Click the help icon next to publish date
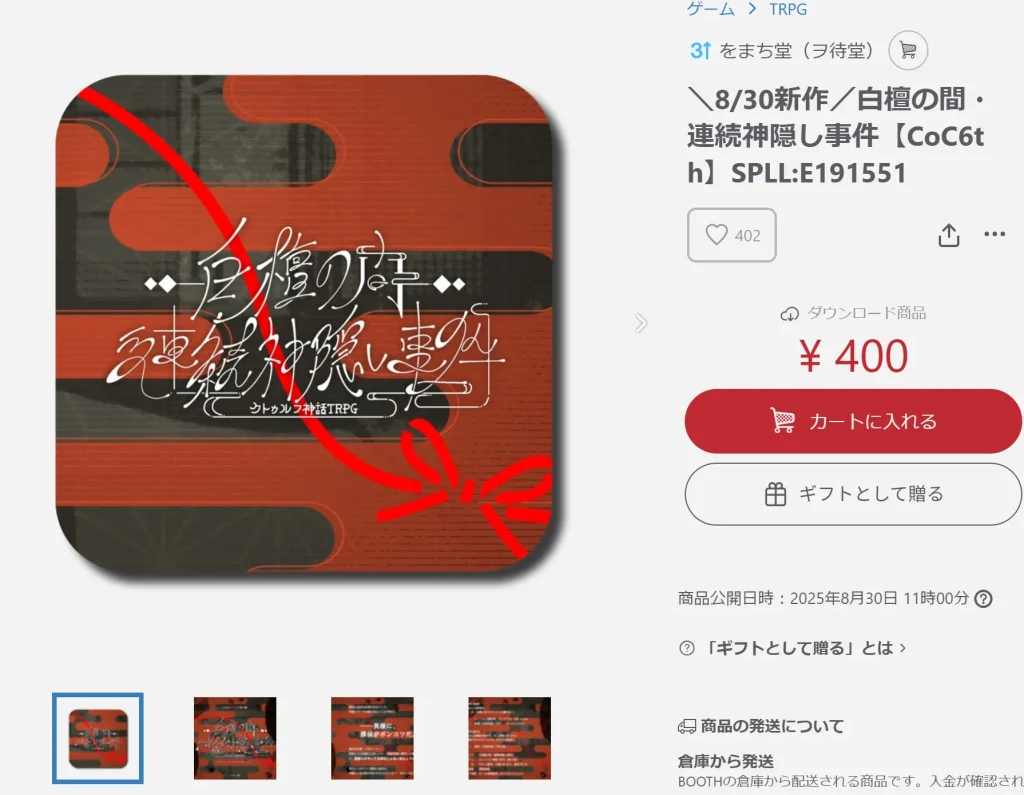Screen dimensions: 1024x795 click(983, 598)
